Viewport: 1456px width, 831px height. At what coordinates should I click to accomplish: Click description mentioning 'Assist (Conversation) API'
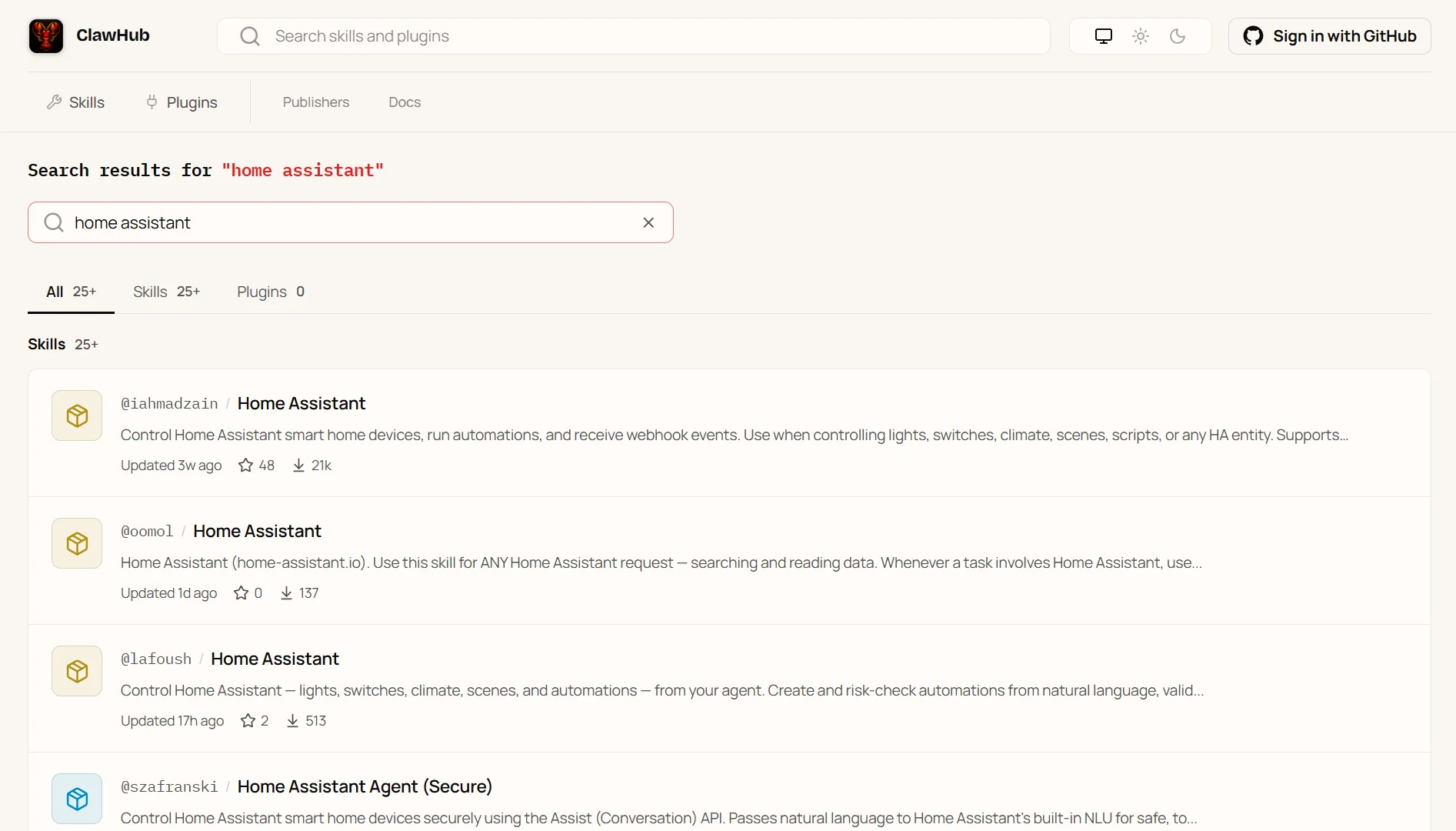(659, 818)
